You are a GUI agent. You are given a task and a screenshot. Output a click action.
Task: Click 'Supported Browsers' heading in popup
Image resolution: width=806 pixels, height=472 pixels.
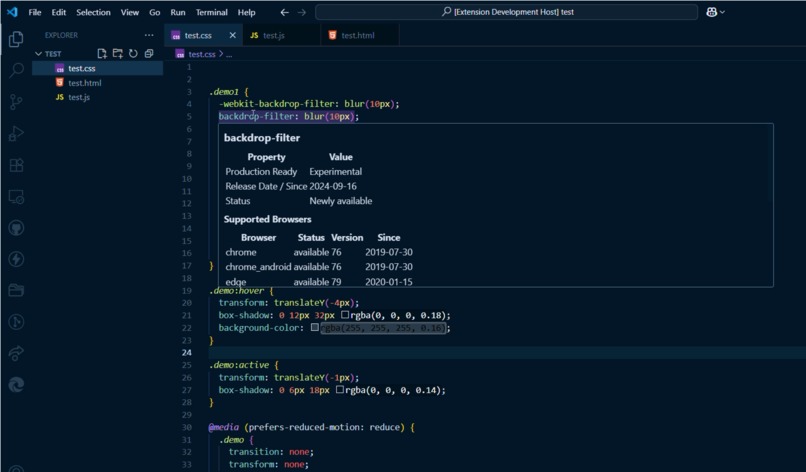[x=267, y=219]
